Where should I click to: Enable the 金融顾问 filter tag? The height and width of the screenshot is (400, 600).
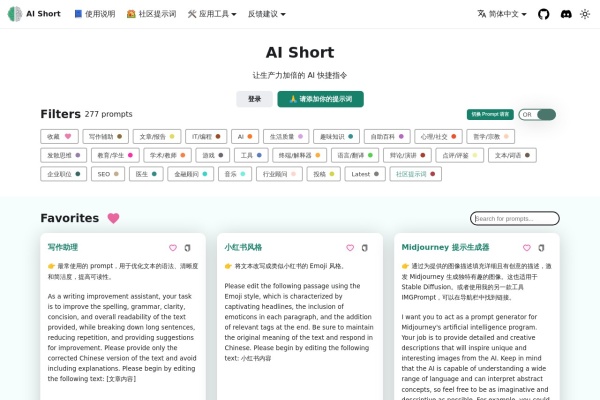pos(191,174)
